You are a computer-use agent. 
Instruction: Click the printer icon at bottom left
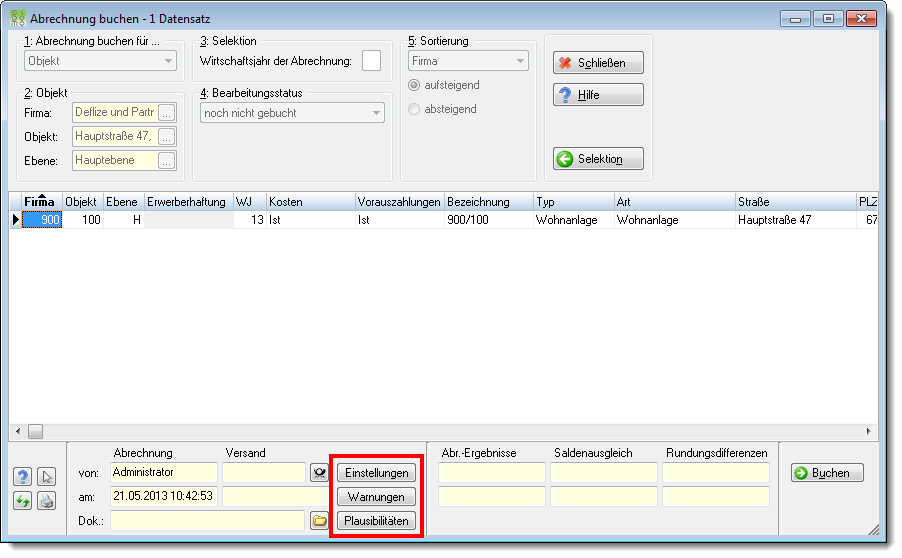(47, 501)
